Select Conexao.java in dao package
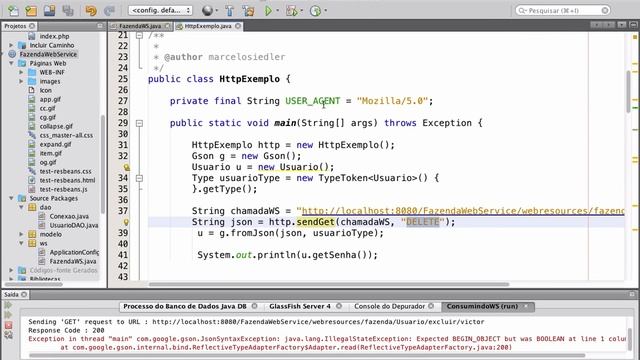 tap(69, 216)
